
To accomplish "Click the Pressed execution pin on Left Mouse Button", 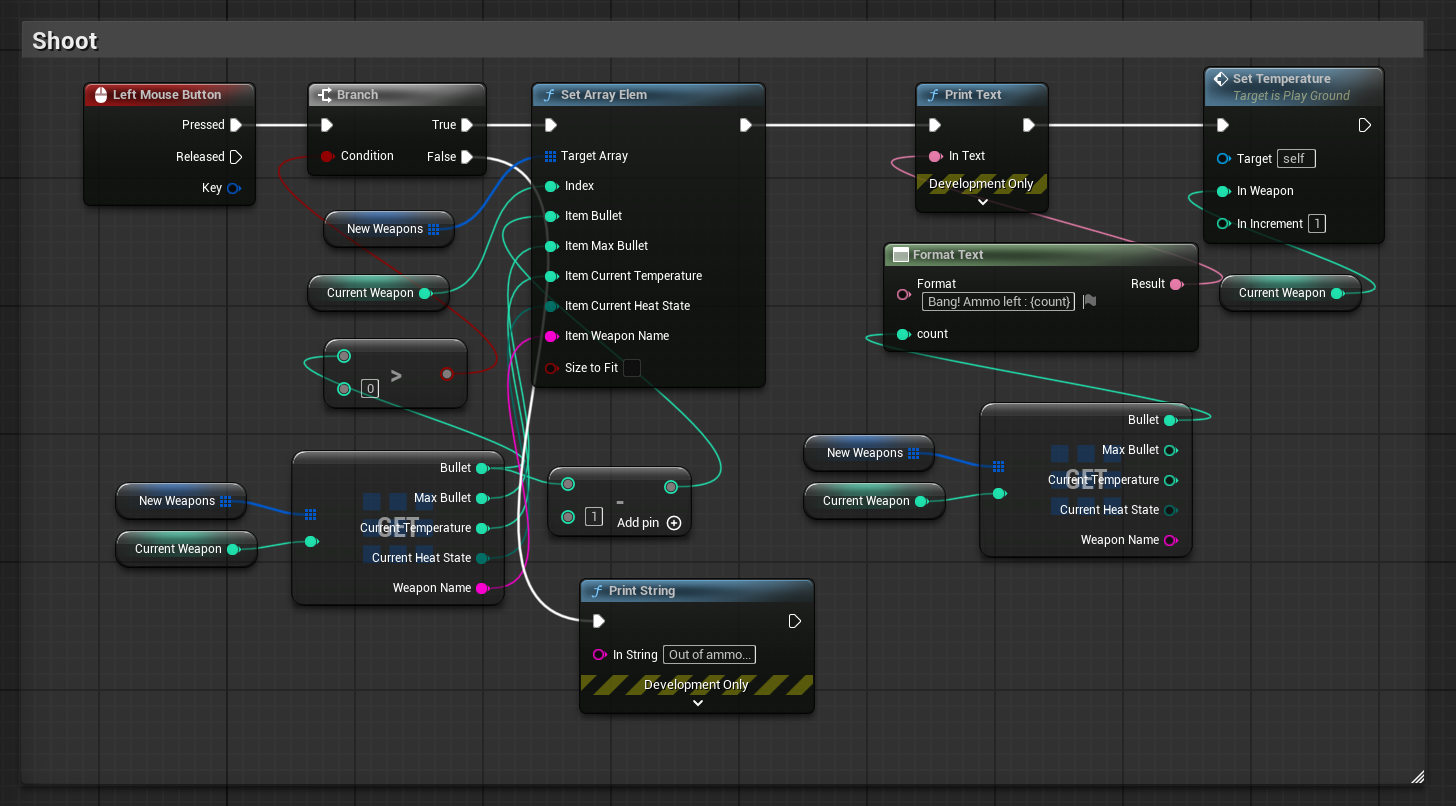I will [236, 125].
